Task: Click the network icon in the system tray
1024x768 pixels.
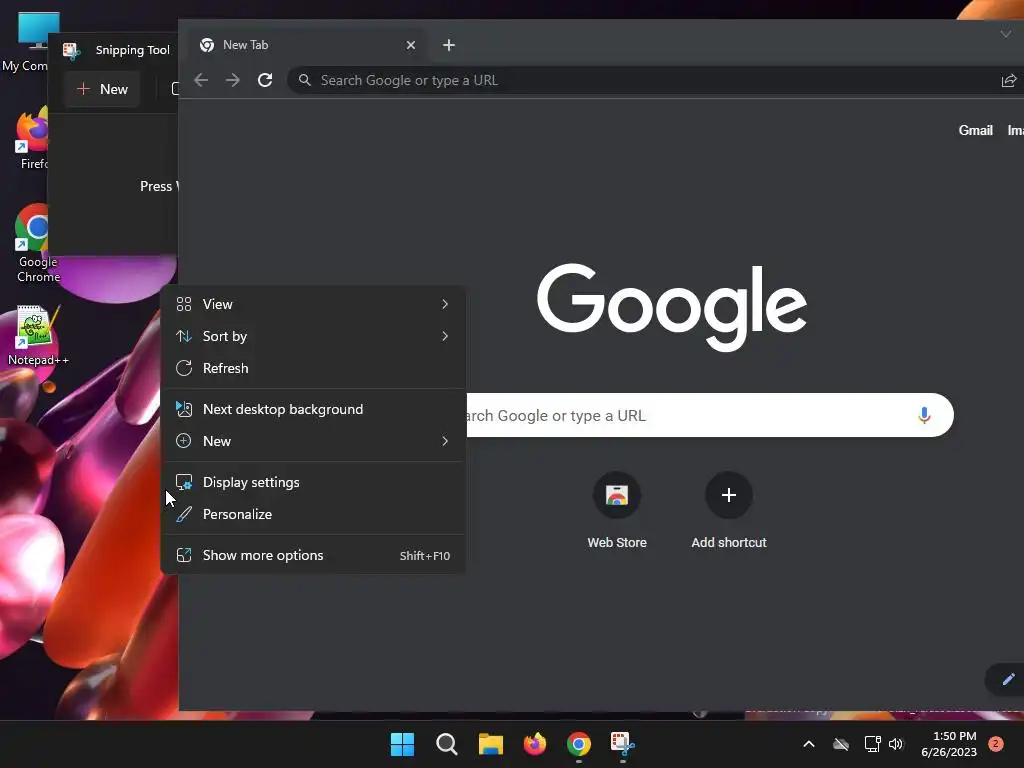Action: click(x=872, y=744)
